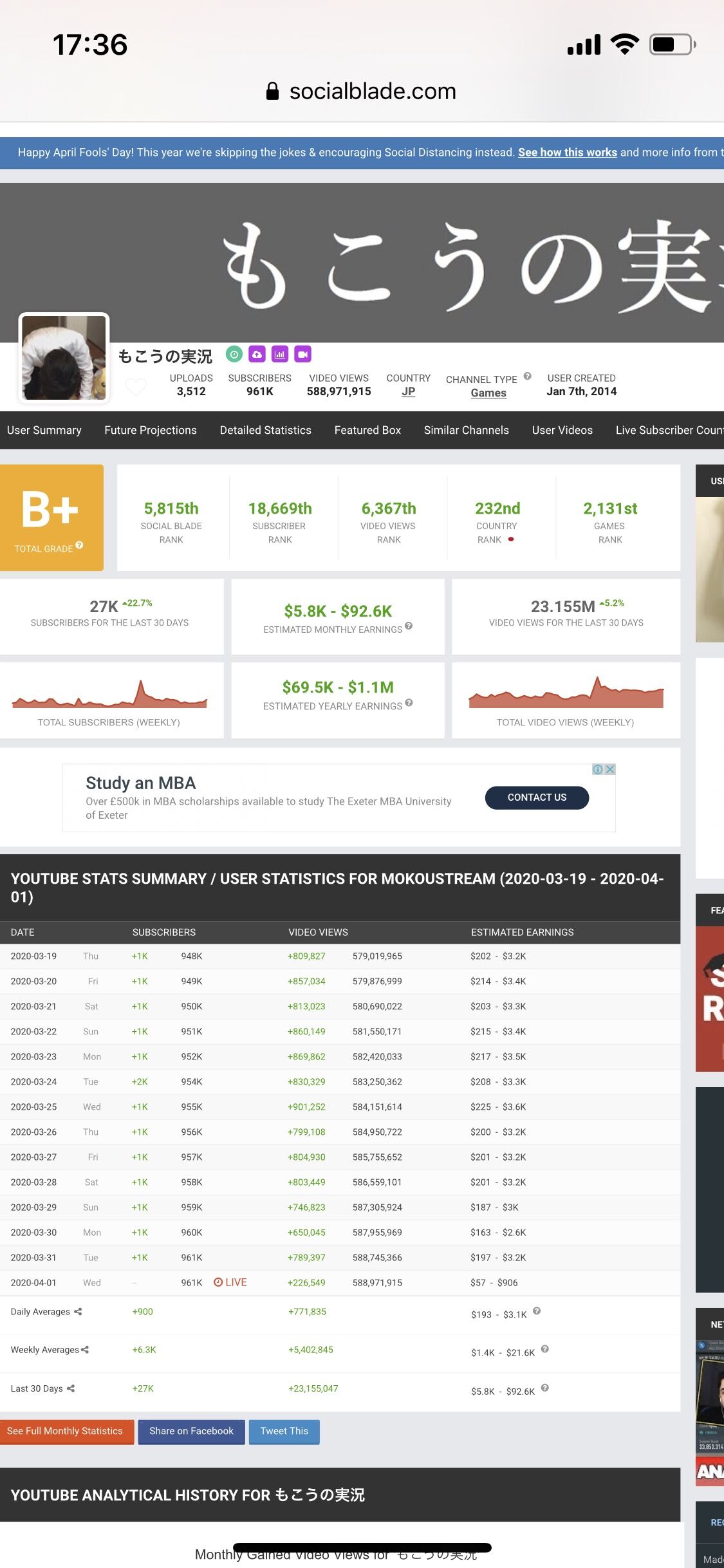Image resolution: width=724 pixels, height=1568 pixels.
Task: Tap the lock icon in address bar
Action: click(x=272, y=91)
